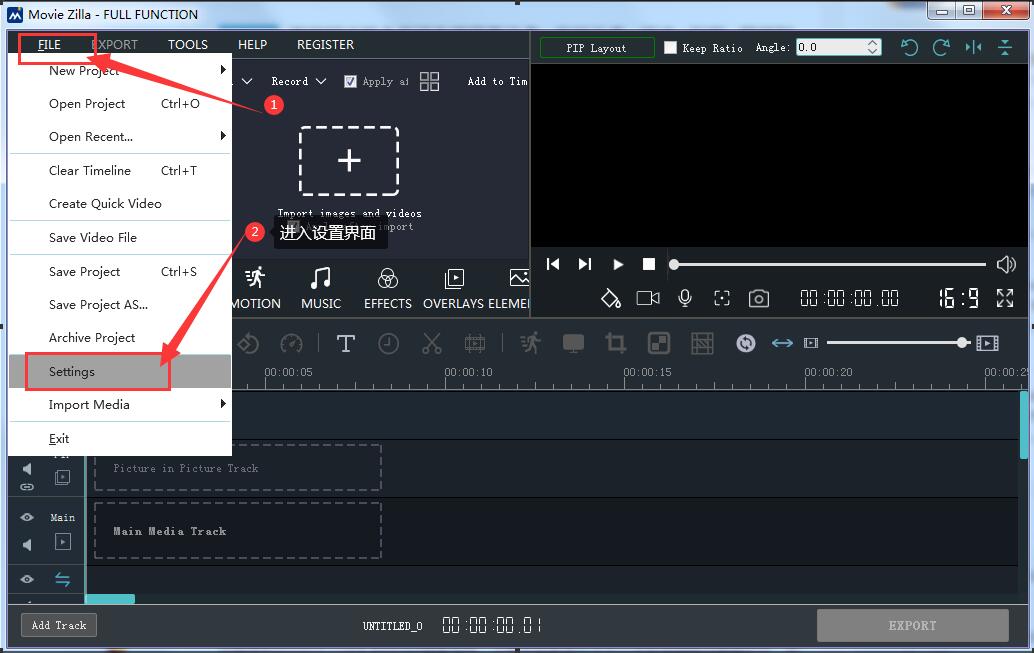The width and height of the screenshot is (1034, 653).
Task: Open the OVERLAYS tab
Action: coord(454,289)
